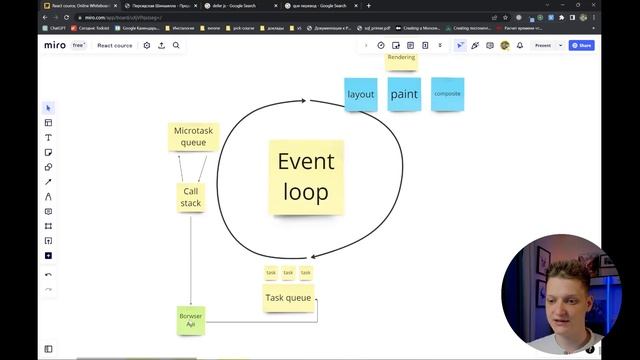Switch to the React cource Miro tab
Image resolution: width=640 pixels, height=360 pixels.
pos(80,6)
